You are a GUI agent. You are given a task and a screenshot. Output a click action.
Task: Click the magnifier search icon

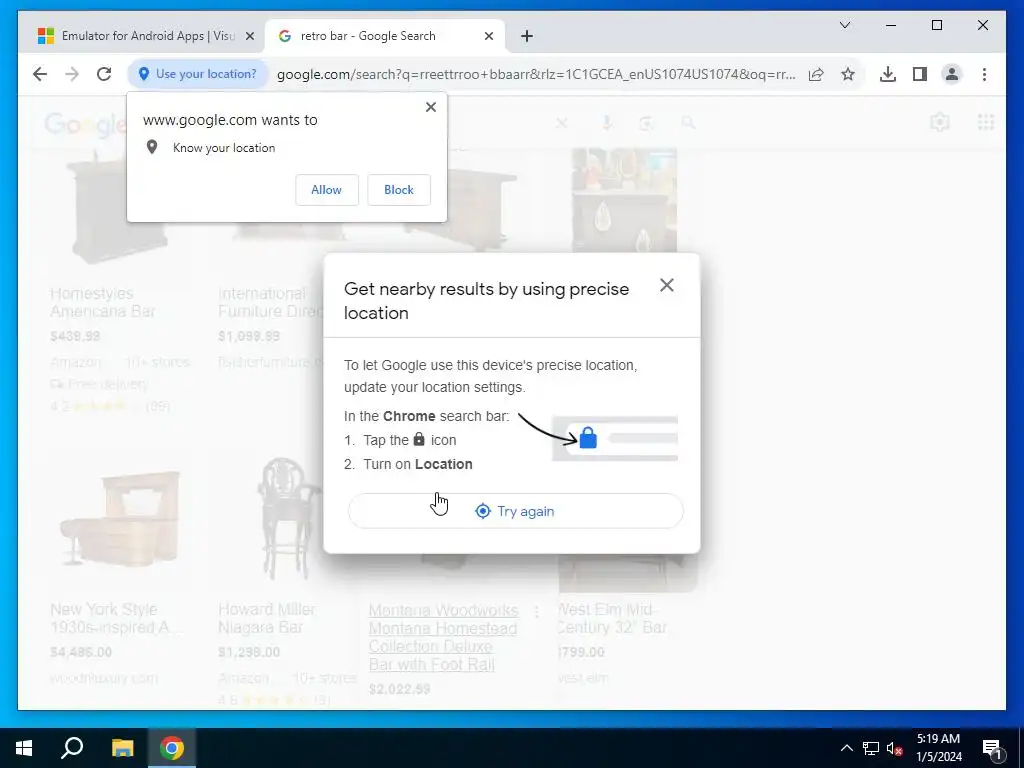pyautogui.click(x=688, y=122)
